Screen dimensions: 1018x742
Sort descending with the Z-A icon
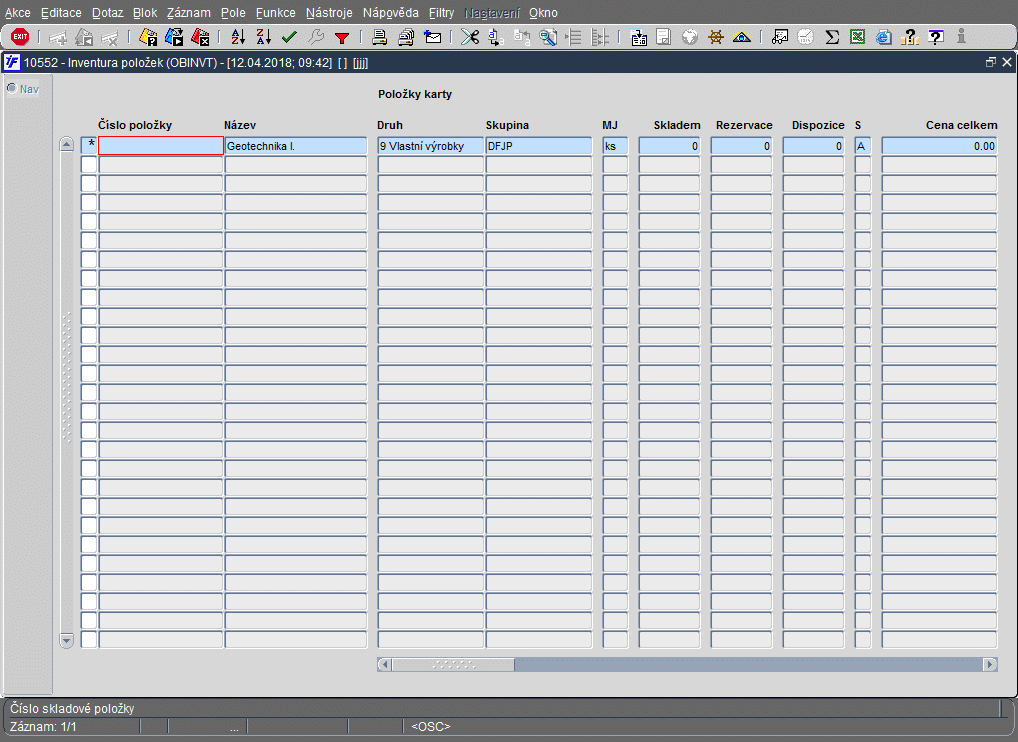click(264, 37)
